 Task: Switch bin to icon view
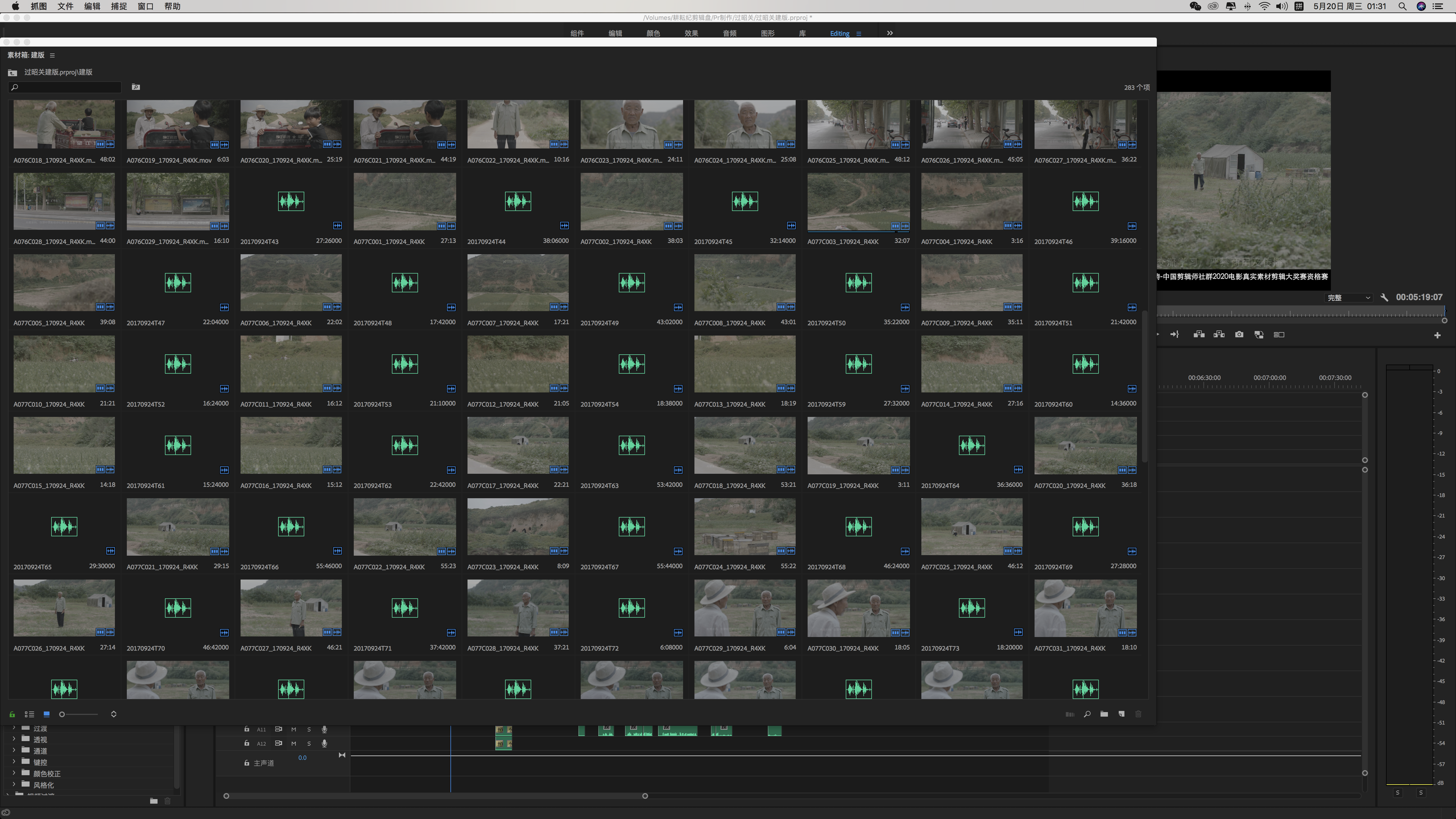click(x=46, y=714)
